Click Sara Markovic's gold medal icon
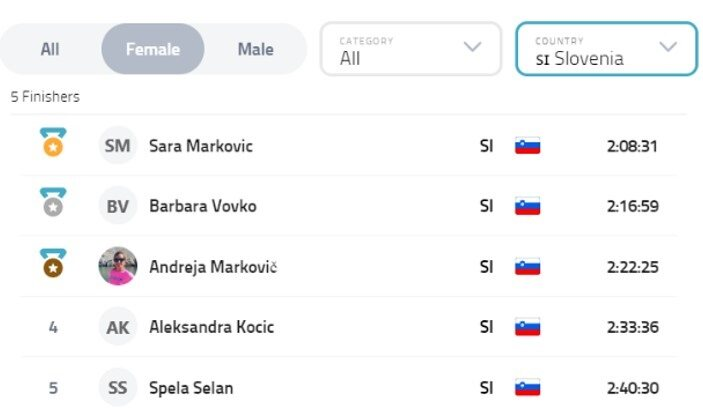This screenshot has width=703, height=414. point(52,143)
